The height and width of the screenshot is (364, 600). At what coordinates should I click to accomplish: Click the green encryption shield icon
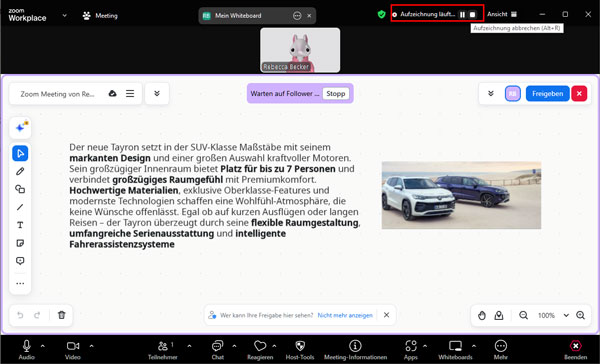point(382,14)
